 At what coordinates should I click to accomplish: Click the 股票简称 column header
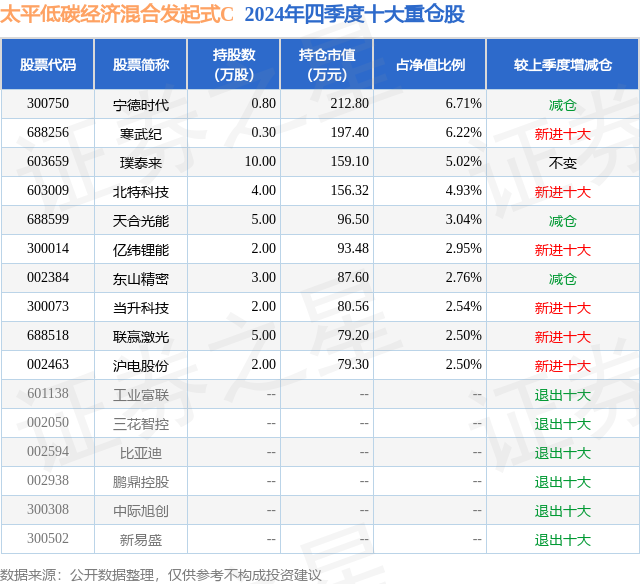tap(141, 64)
